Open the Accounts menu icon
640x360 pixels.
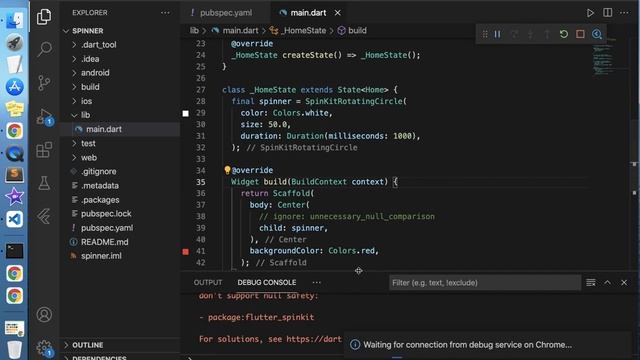44,315
